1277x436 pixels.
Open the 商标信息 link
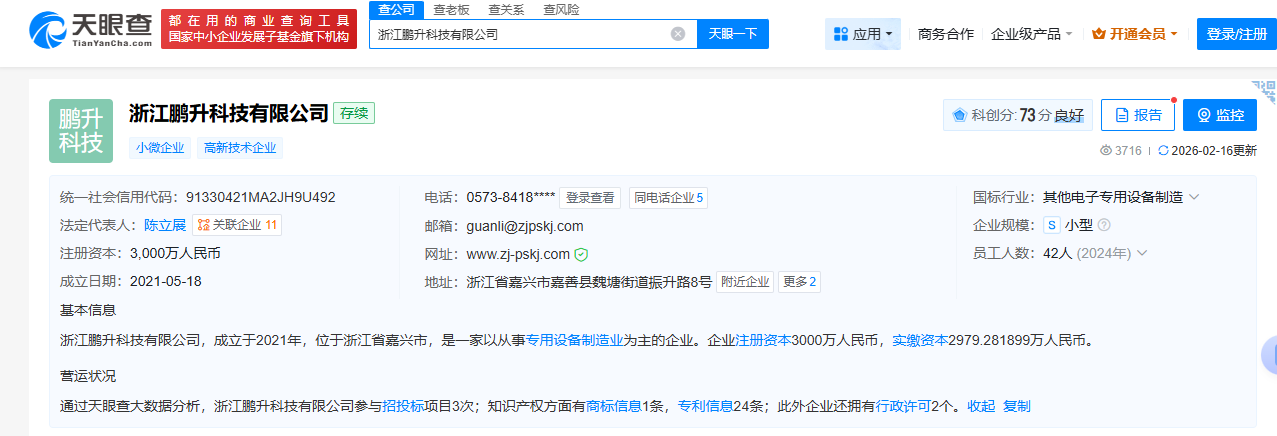[x=614, y=406]
